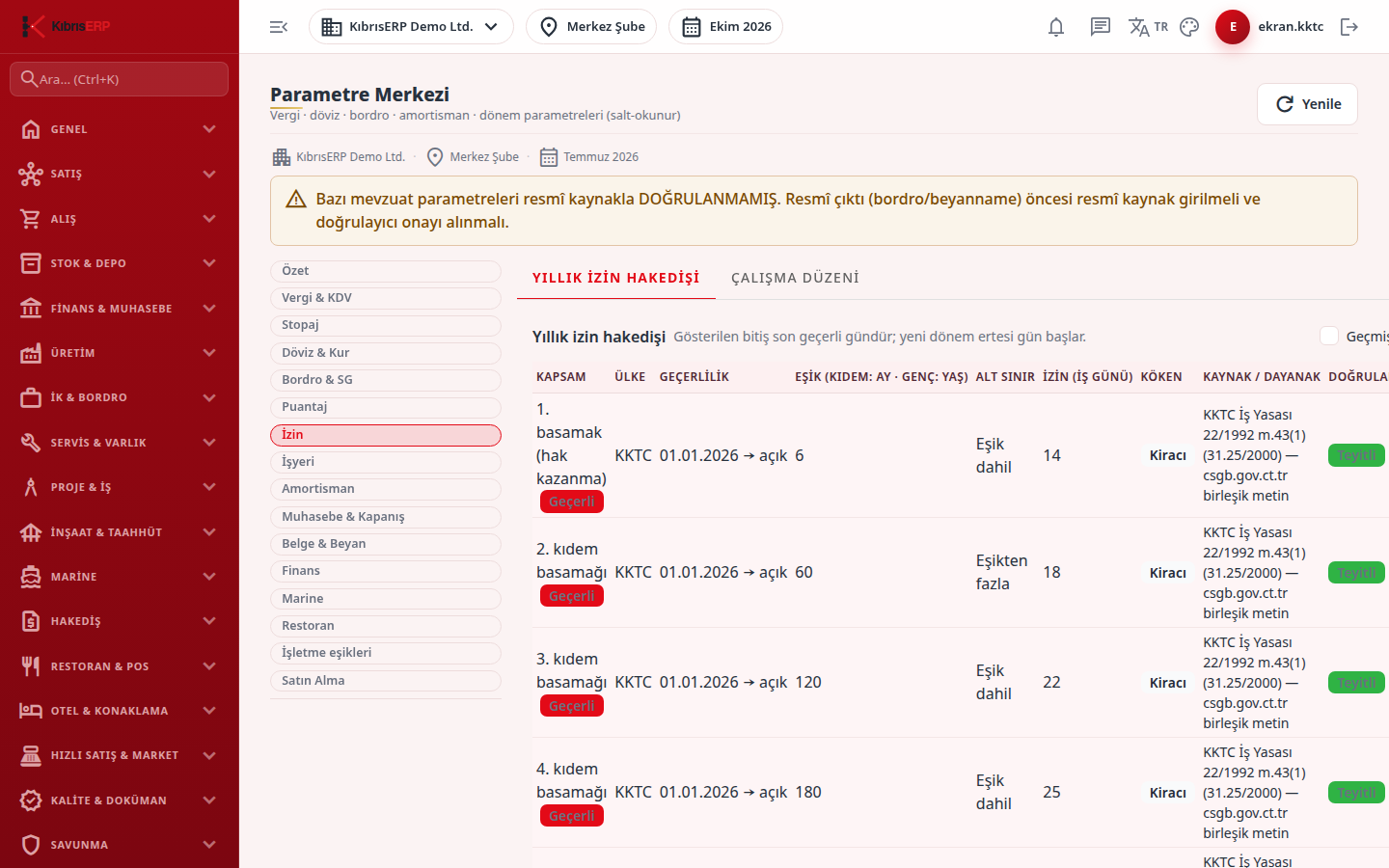
Task: Open the Döviz & Kur section
Action: [386, 353]
